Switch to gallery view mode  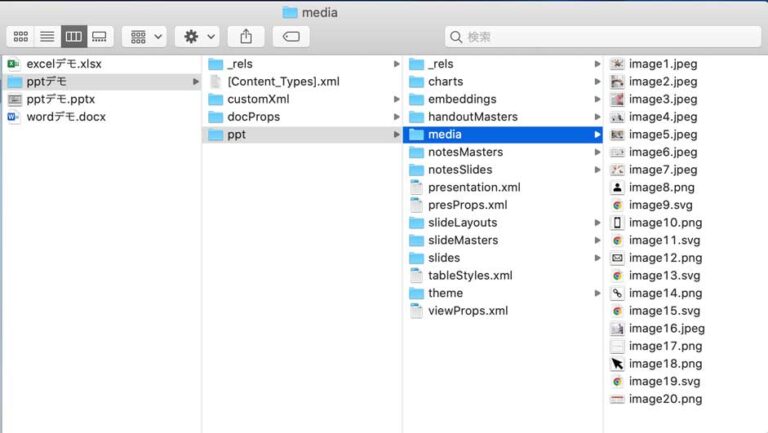pyautogui.click(x=99, y=37)
